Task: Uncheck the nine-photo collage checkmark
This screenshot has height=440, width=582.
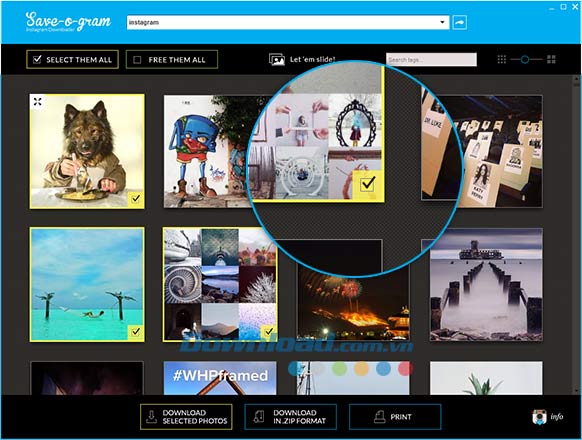Action: (269, 331)
